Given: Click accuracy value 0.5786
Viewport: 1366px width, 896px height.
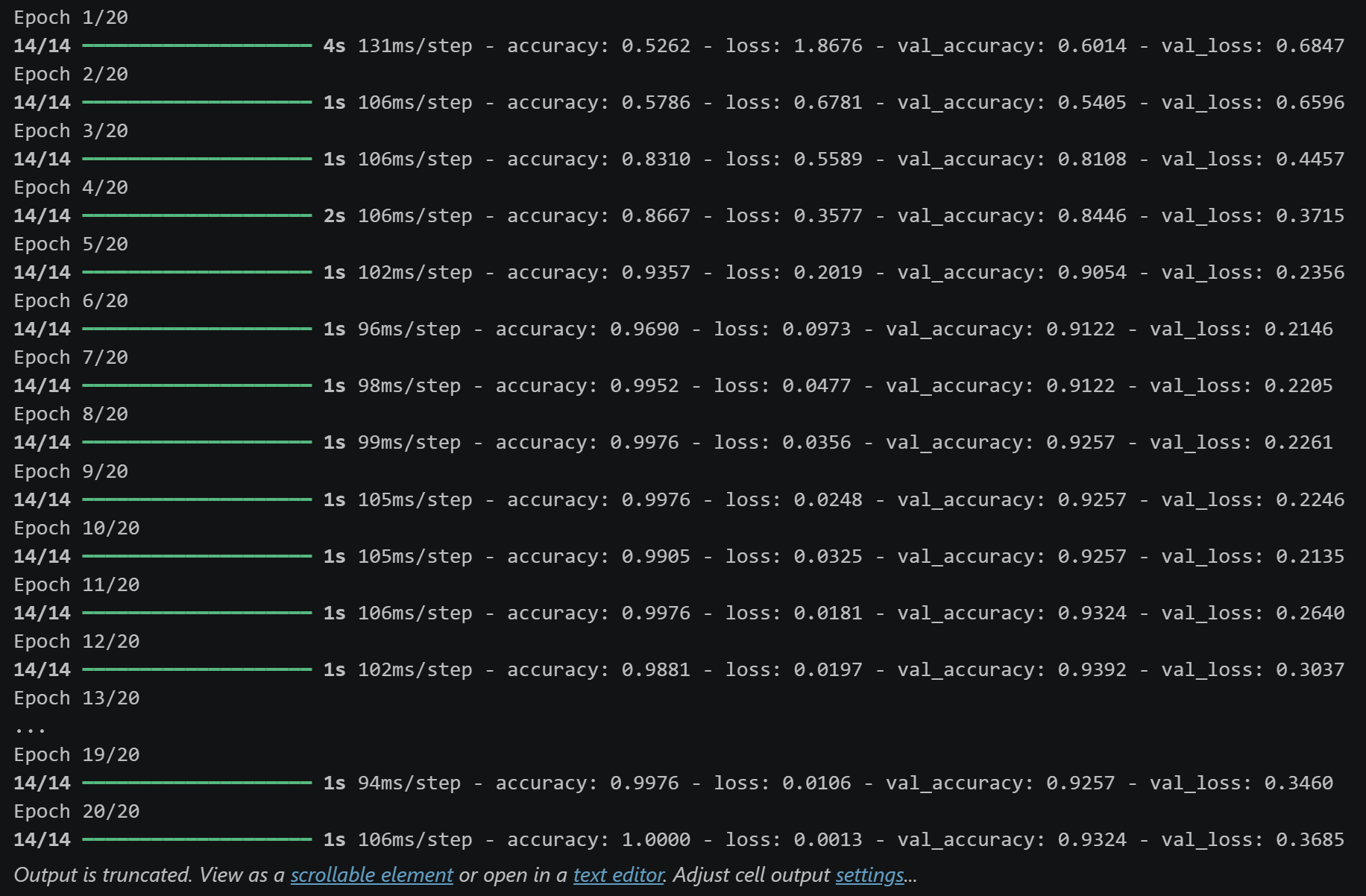Looking at the screenshot, I should pos(656,102).
